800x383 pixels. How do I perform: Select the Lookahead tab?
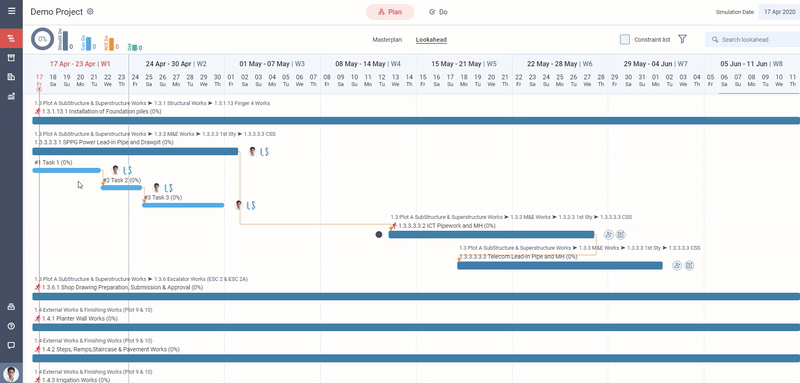431,39
